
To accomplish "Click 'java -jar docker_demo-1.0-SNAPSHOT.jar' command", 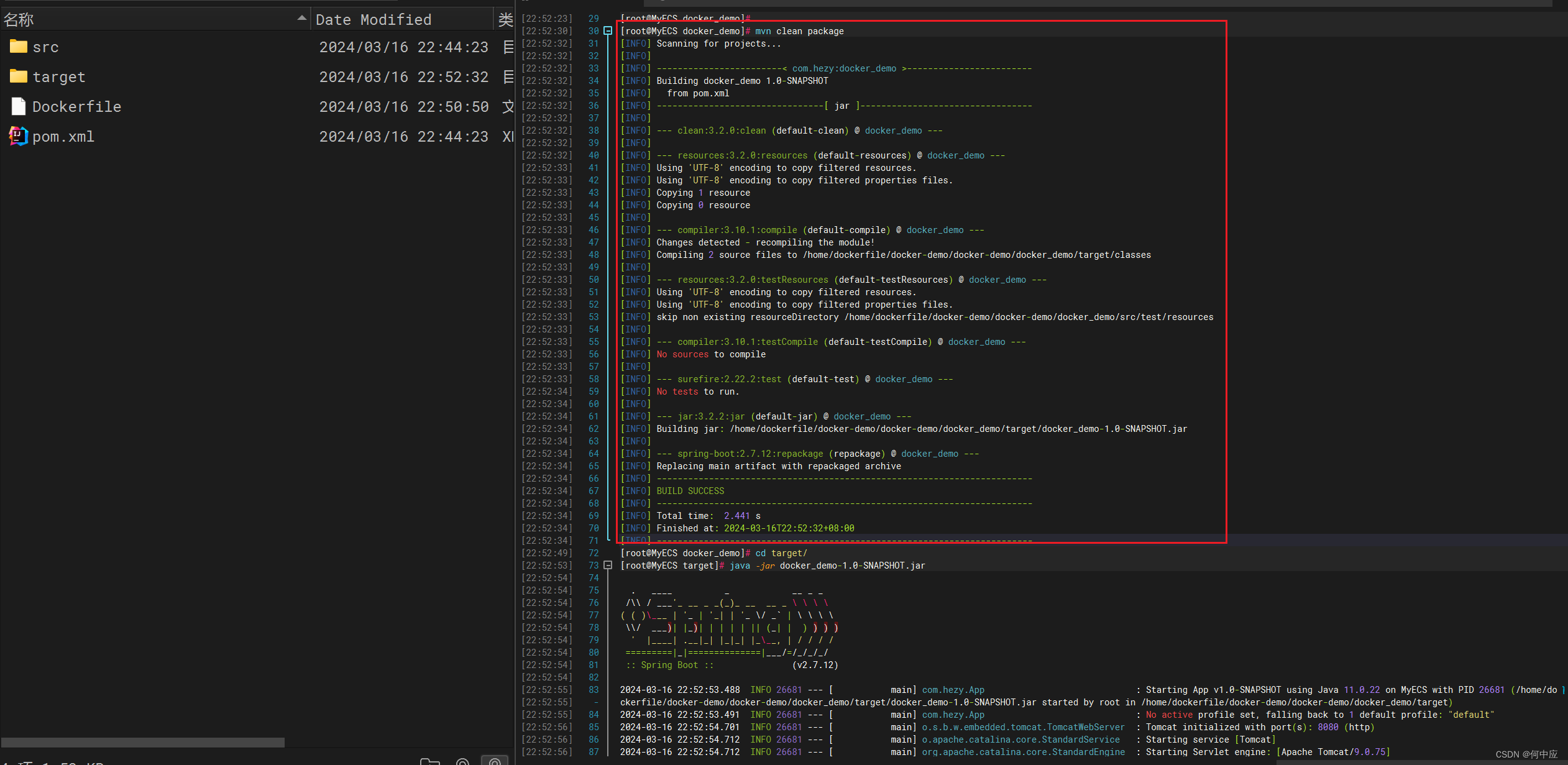I will [x=827, y=566].
